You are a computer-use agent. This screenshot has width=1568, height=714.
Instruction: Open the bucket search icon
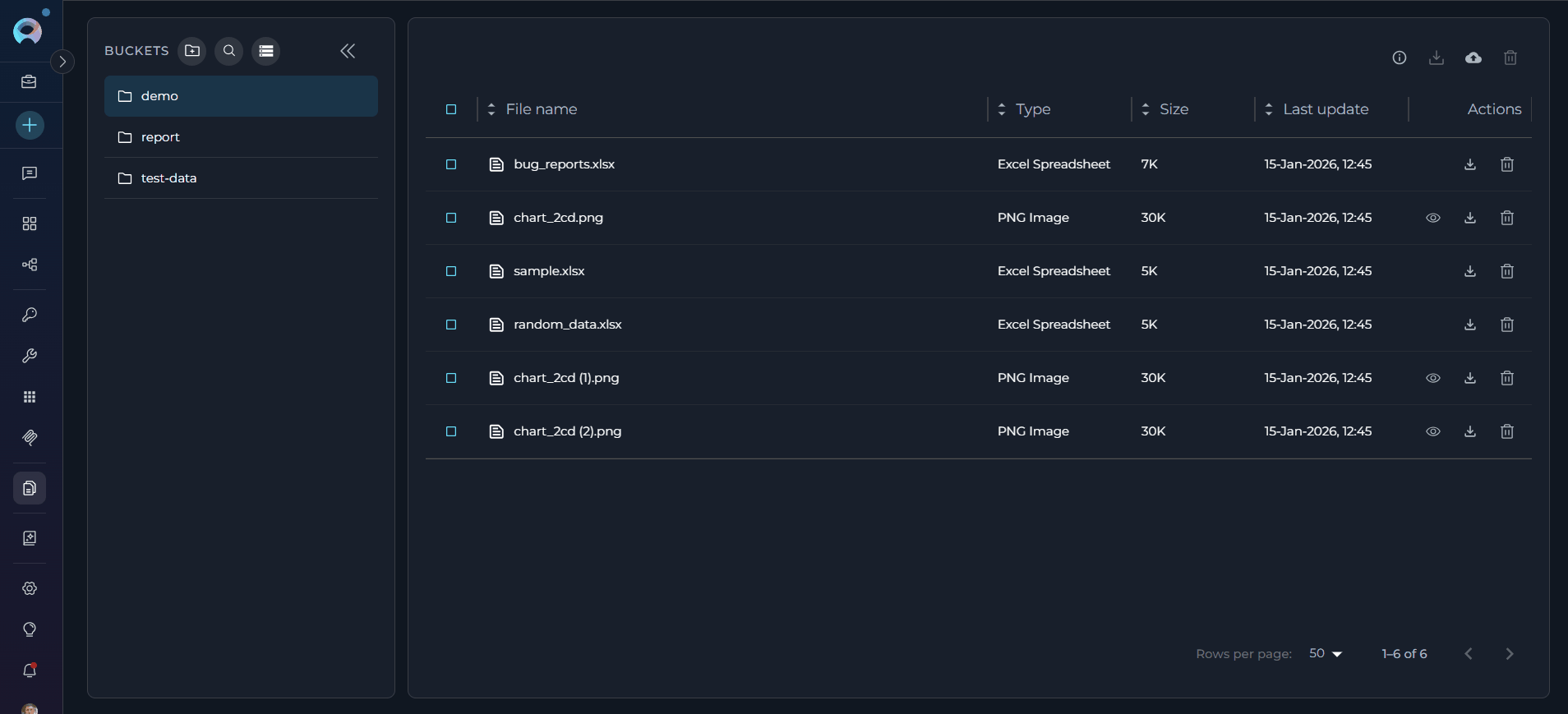[229, 51]
